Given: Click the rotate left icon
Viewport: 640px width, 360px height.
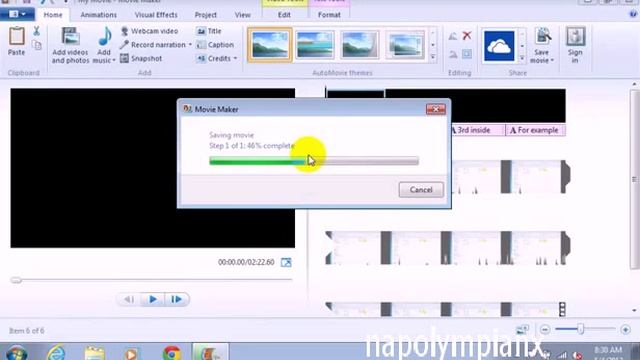Looking at the screenshot, I should [x=453, y=36].
